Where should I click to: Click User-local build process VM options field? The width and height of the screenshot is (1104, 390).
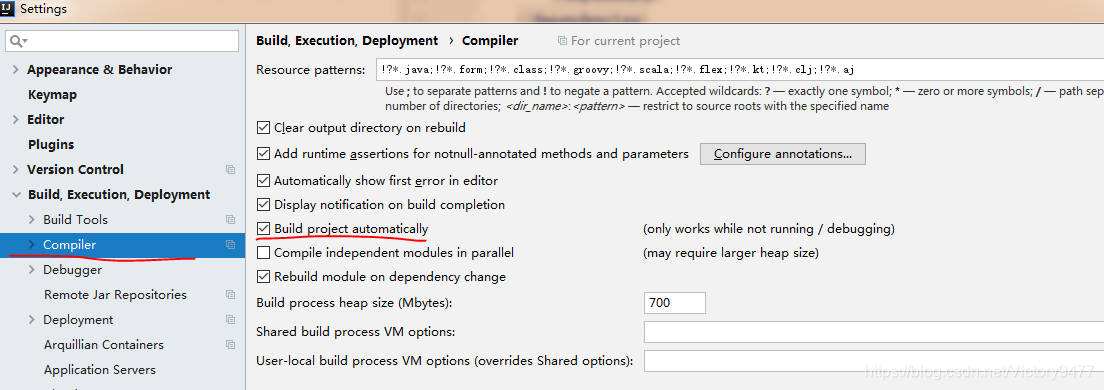pos(874,361)
